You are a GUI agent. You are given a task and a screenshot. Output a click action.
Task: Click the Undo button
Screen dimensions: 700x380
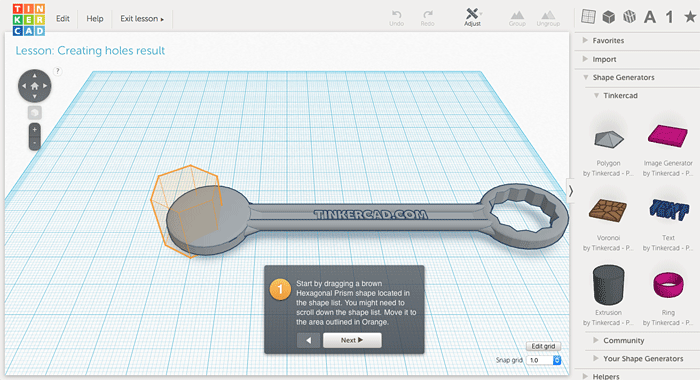396,18
